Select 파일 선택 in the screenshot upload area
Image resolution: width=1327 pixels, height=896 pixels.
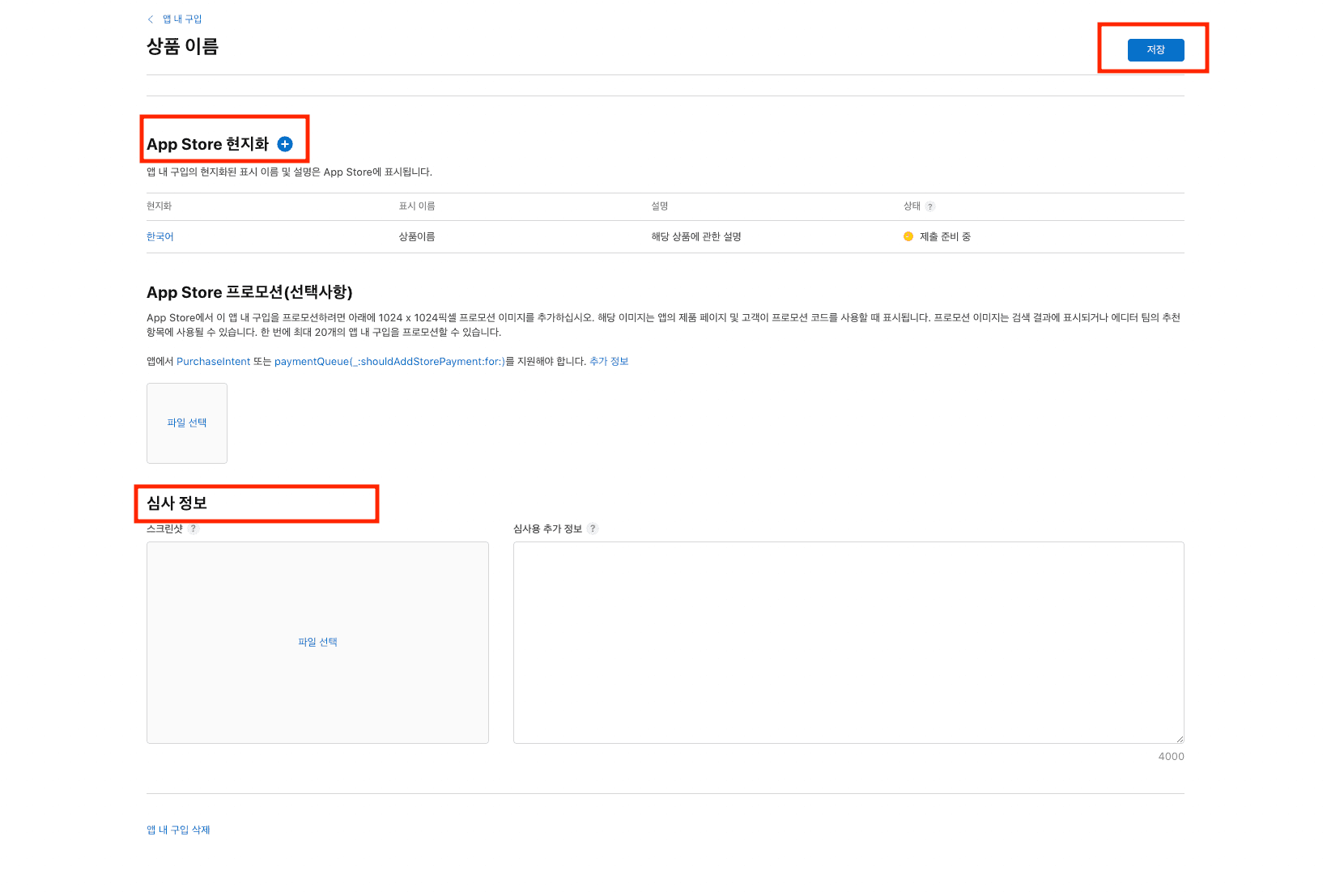[x=317, y=643]
